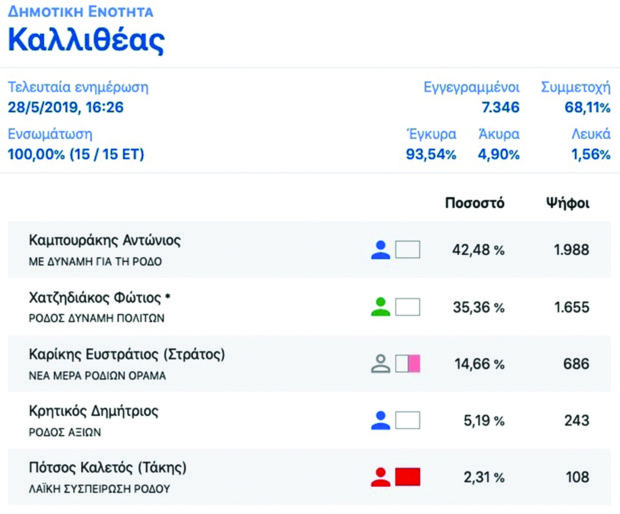
Task: Click the empty box in Κρητικός row
Action: pyautogui.click(x=408, y=420)
